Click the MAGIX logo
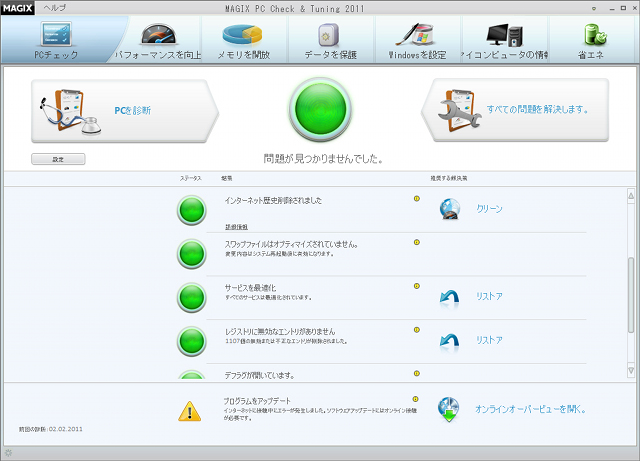This screenshot has width=640, height=461. pyautogui.click(x=17, y=8)
